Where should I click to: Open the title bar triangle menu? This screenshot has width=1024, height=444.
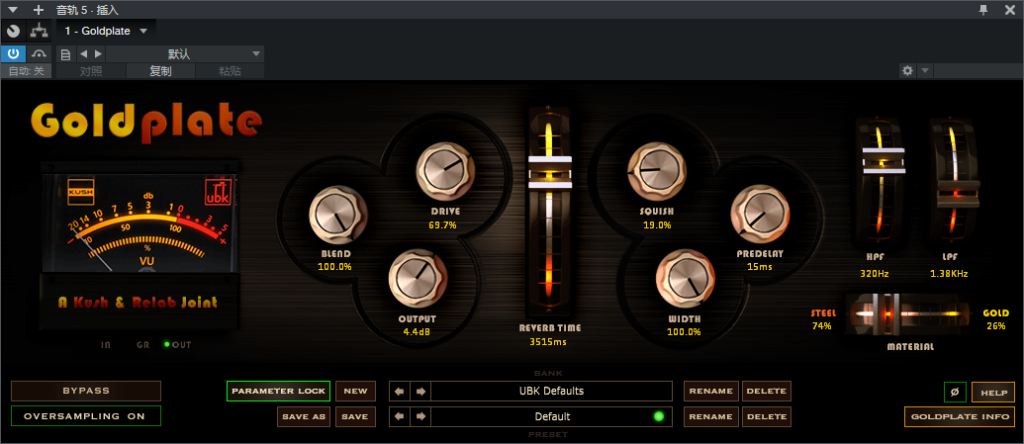click(x=12, y=10)
